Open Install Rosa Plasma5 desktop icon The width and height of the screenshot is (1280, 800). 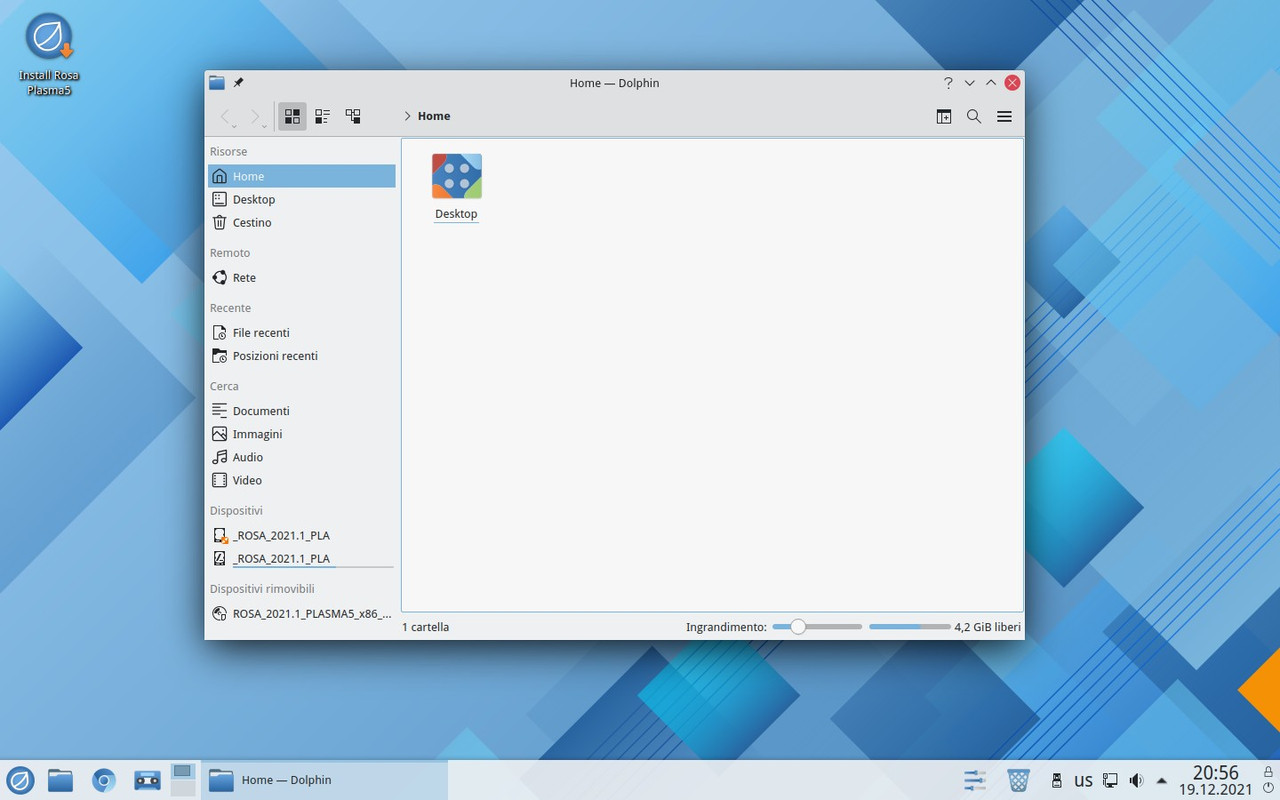pos(49,55)
